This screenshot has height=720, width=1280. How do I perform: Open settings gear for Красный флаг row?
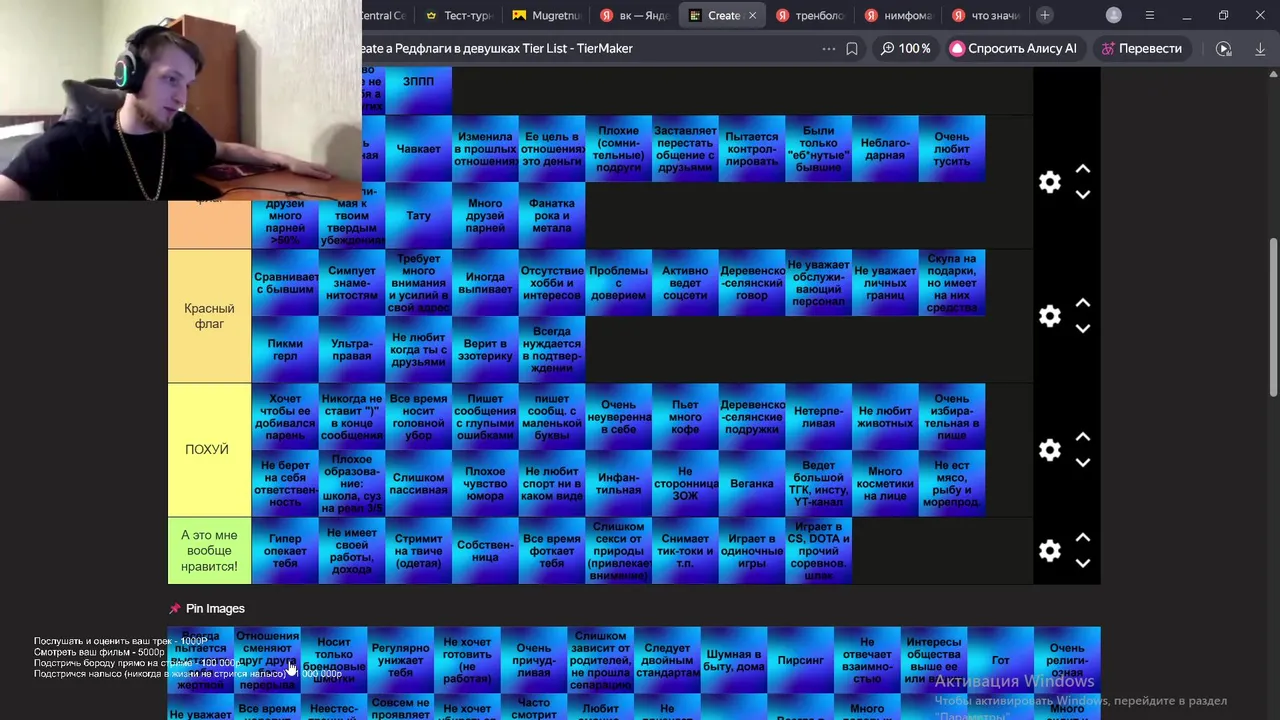1049,316
